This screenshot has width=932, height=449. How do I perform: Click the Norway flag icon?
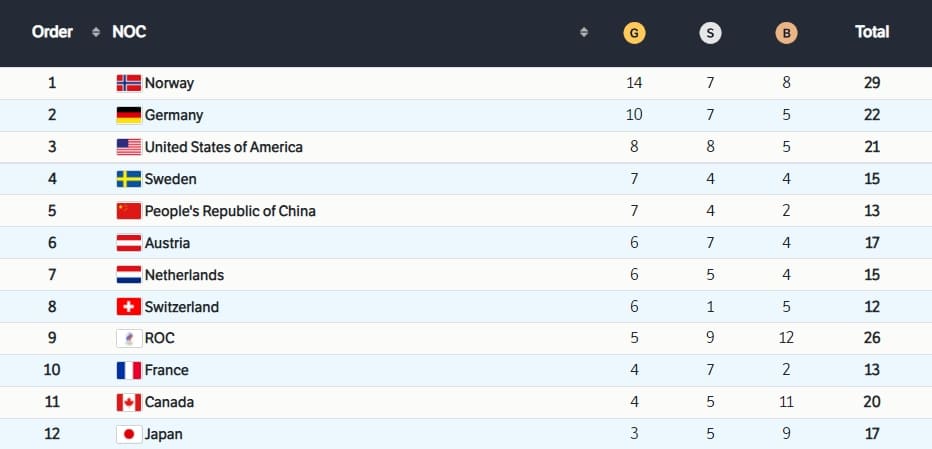click(128, 83)
